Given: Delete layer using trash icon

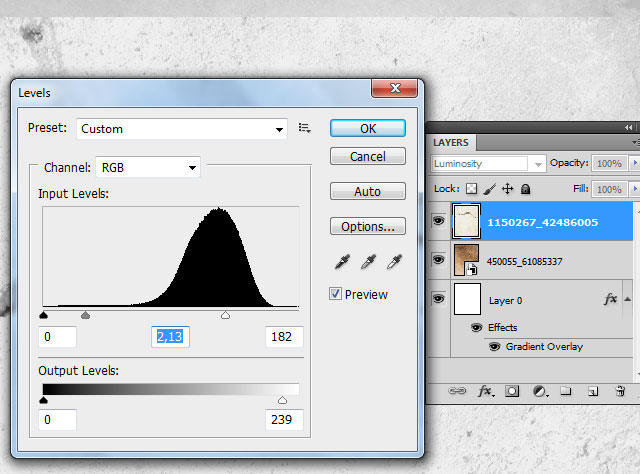Looking at the screenshot, I should point(620,391).
